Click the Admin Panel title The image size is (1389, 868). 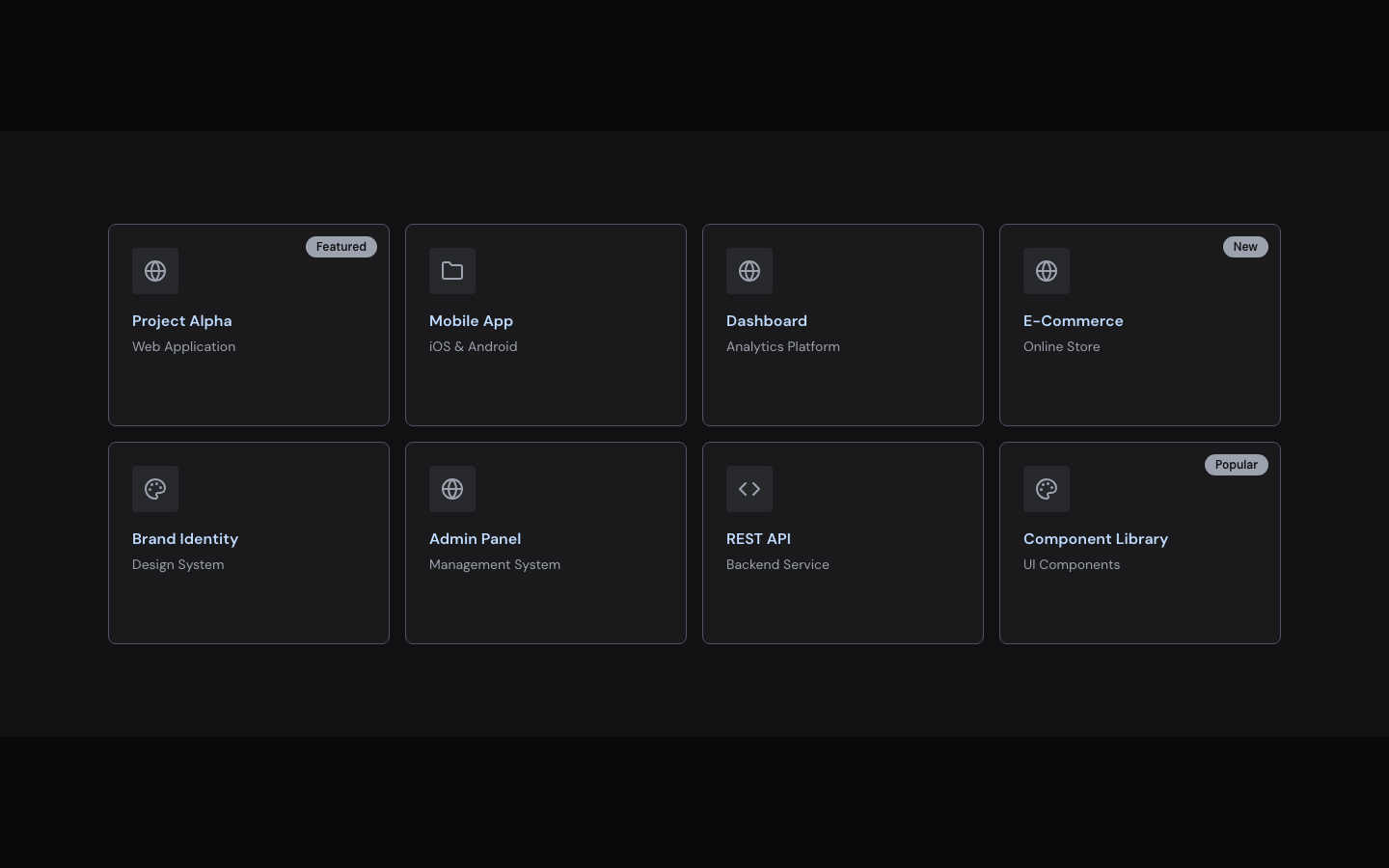(x=475, y=539)
